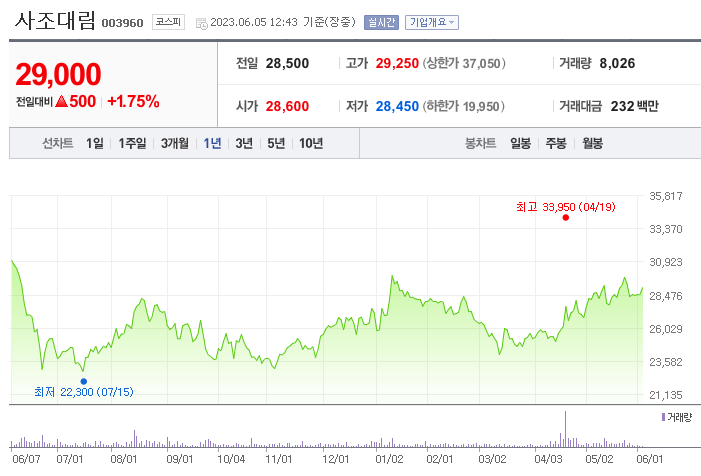Click the 거래대금 value 232 백만
The width and height of the screenshot is (701, 476).
pos(634,106)
